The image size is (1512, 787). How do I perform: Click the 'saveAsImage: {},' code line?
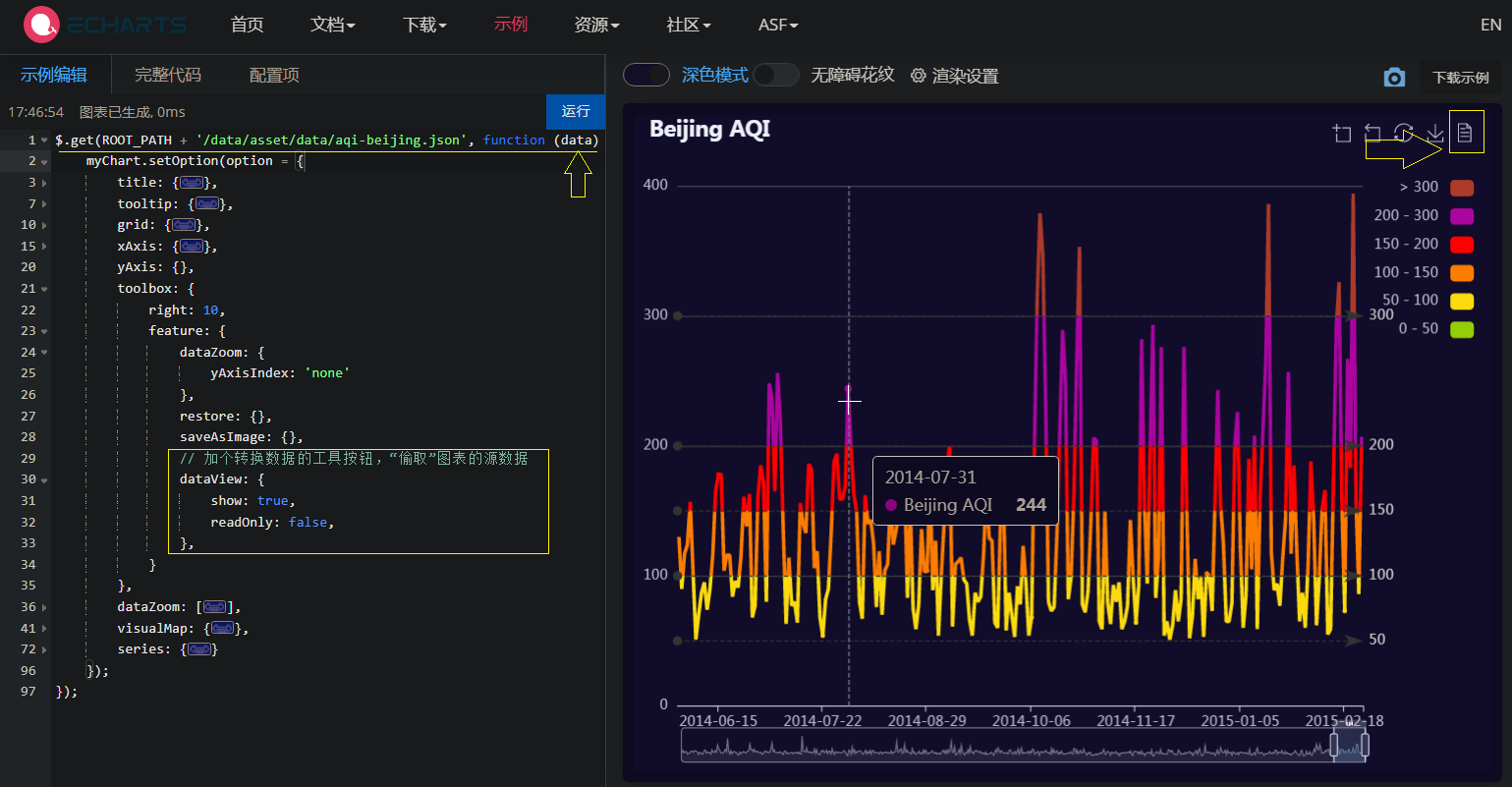point(241,437)
